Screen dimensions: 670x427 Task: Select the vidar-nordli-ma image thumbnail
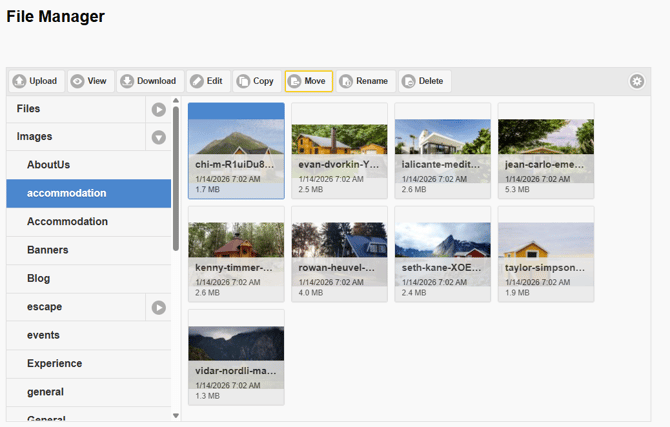(x=236, y=357)
